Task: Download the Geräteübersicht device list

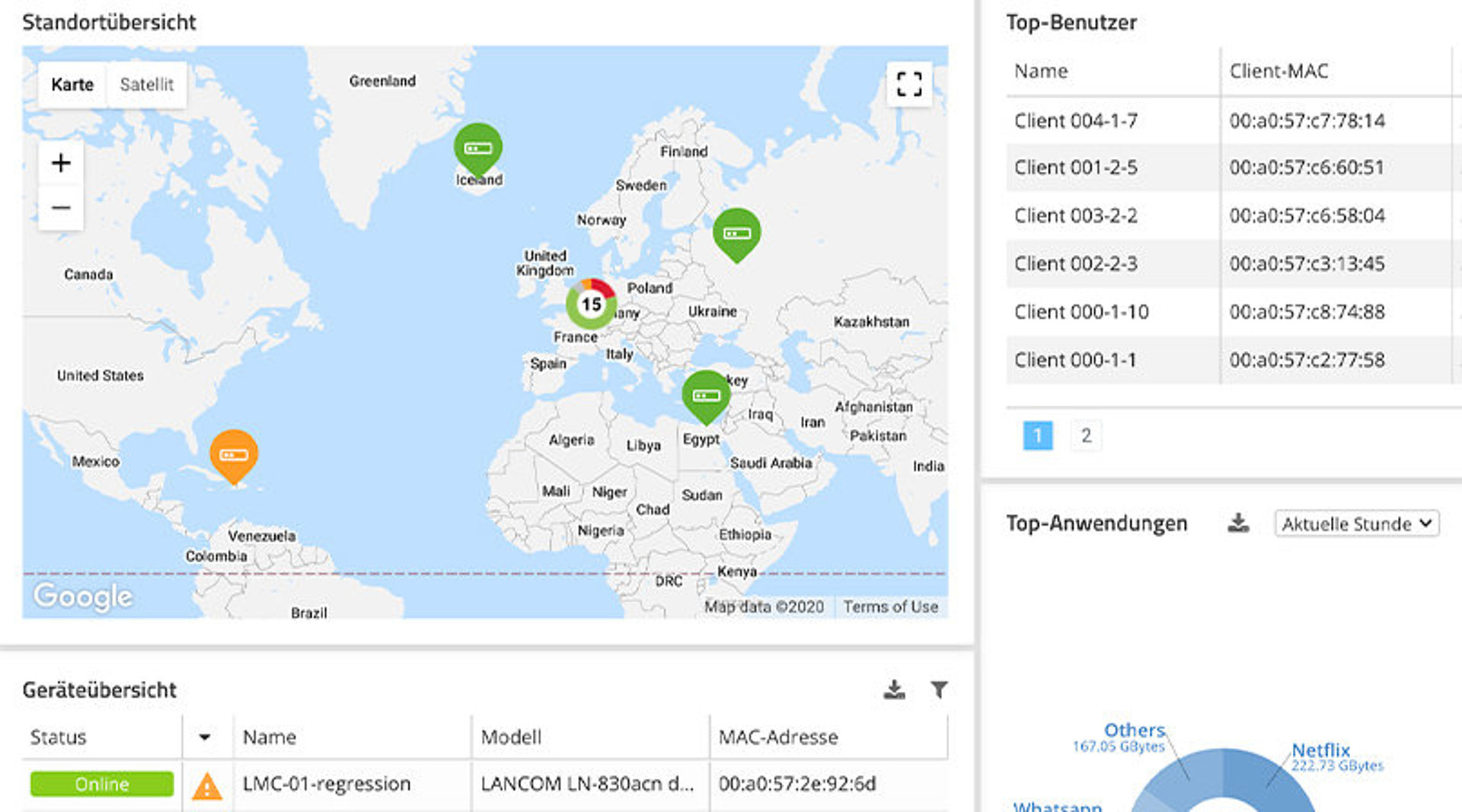Action: click(895, 689)
